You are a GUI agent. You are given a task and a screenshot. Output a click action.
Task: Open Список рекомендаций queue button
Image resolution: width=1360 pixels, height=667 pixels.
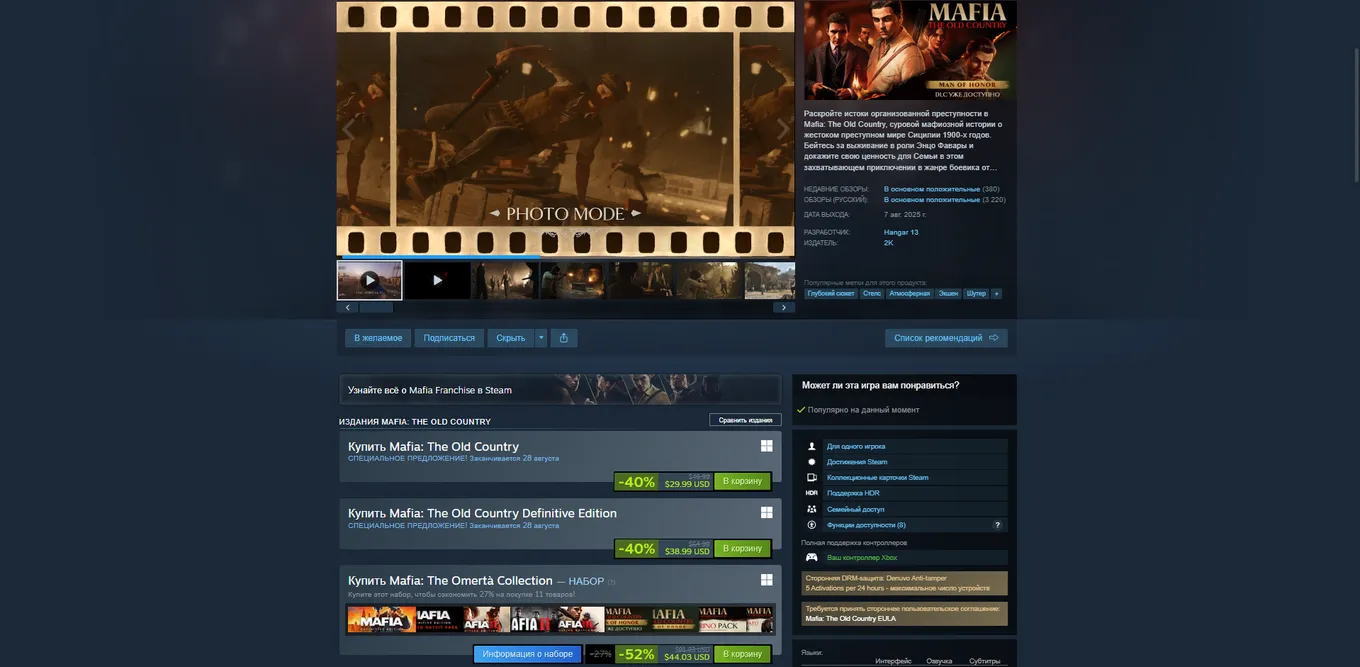(x=946, y=338)
